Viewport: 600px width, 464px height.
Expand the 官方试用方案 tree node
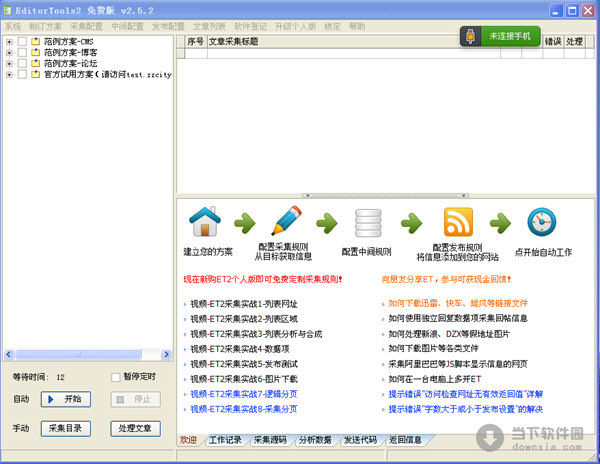9,74
